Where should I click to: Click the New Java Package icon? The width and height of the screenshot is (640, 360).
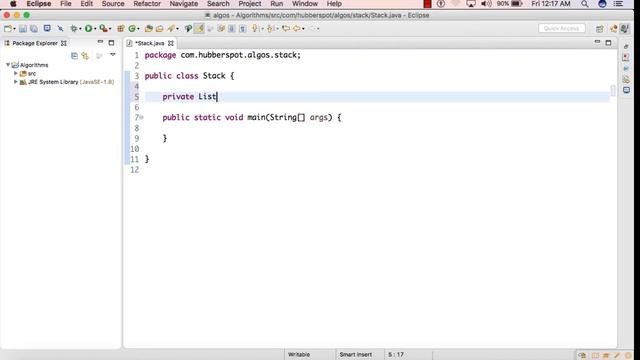(x=120, y=29)
